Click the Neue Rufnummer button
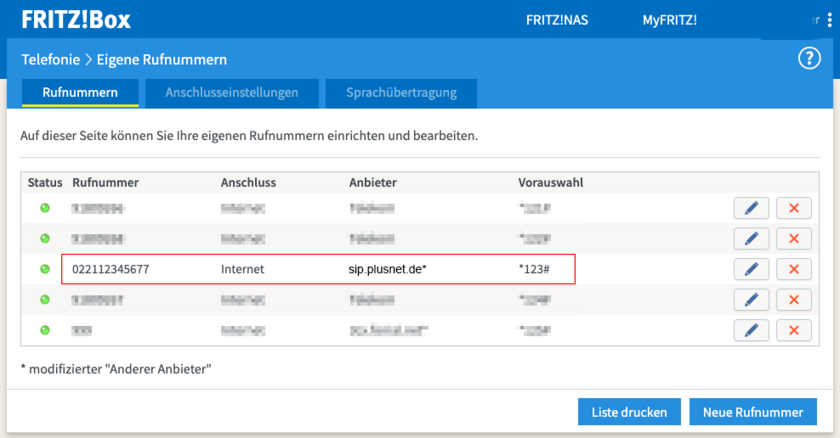The height and width of the screenshot is (438, 840). (752, 412)
